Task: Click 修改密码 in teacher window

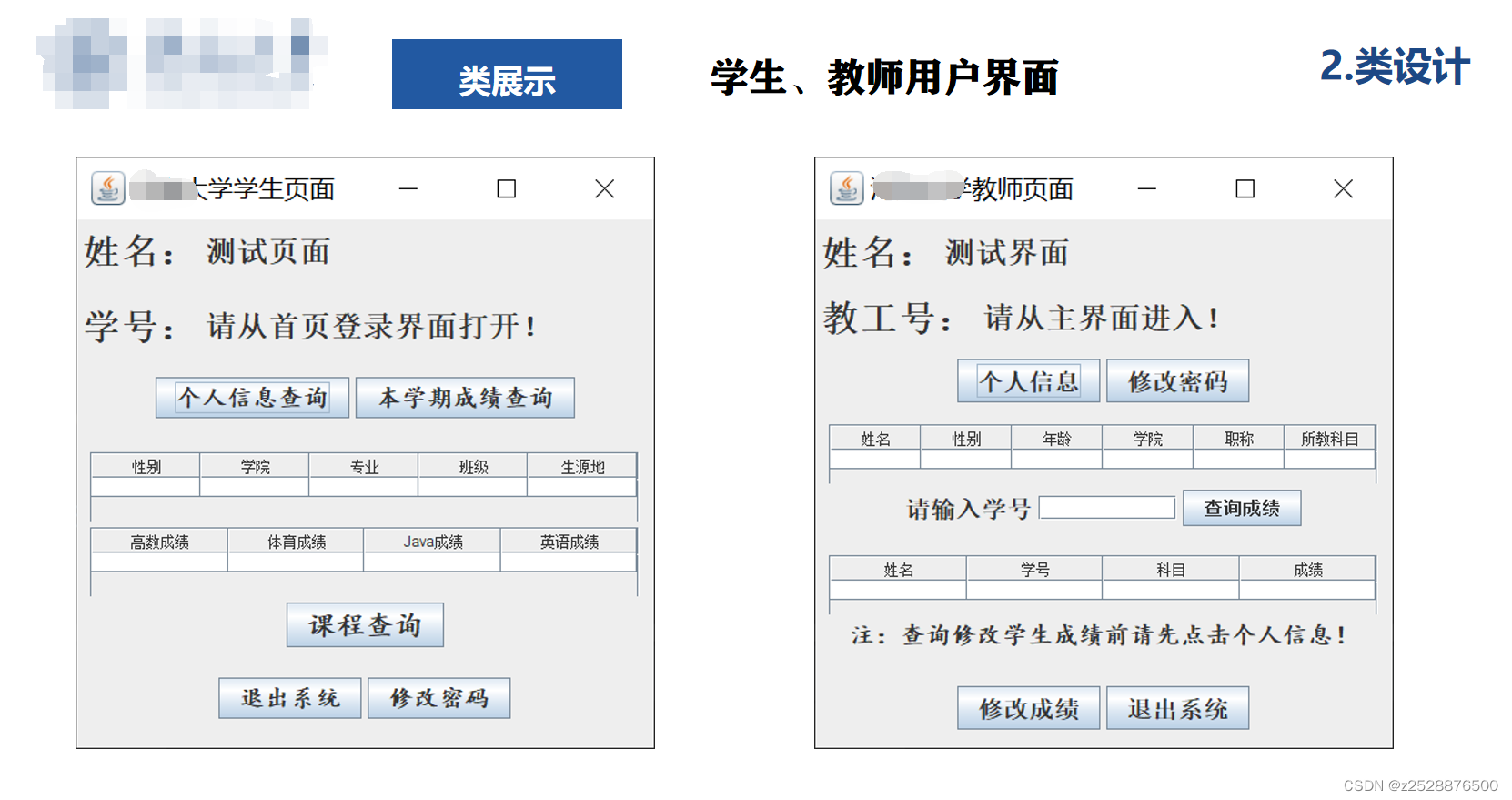Action: tap(1178, 381)
